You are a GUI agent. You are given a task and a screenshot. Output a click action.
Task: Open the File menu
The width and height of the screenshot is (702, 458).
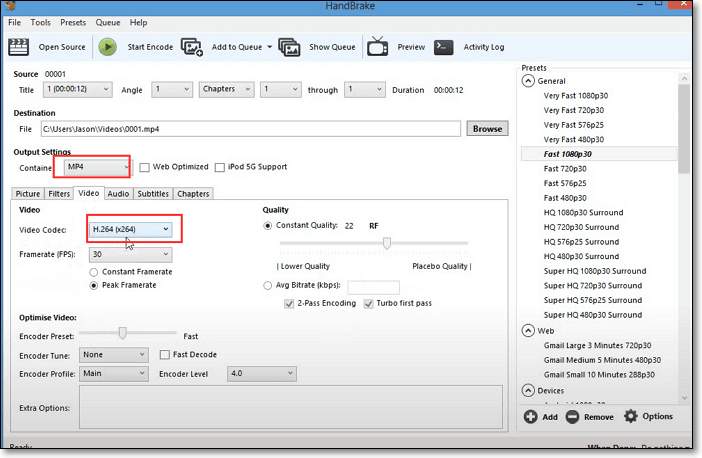14,22
